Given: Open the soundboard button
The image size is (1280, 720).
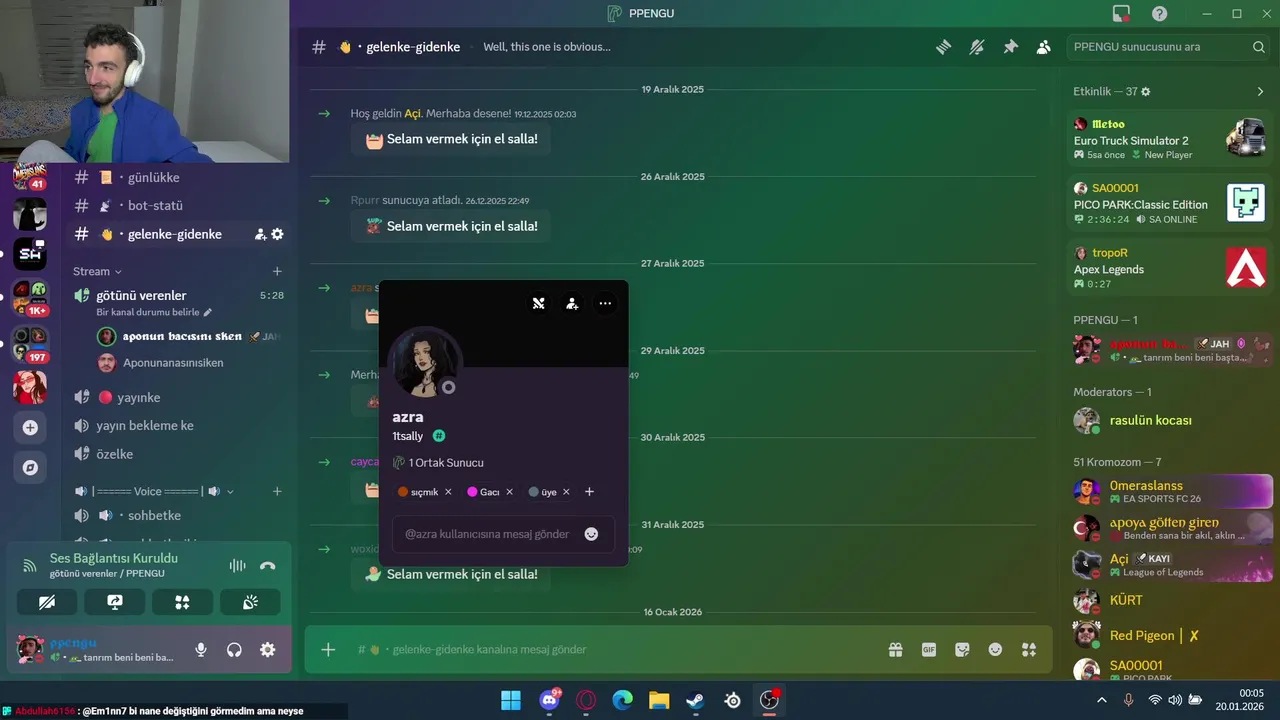Looking at the screenshot, I should 250,602.
